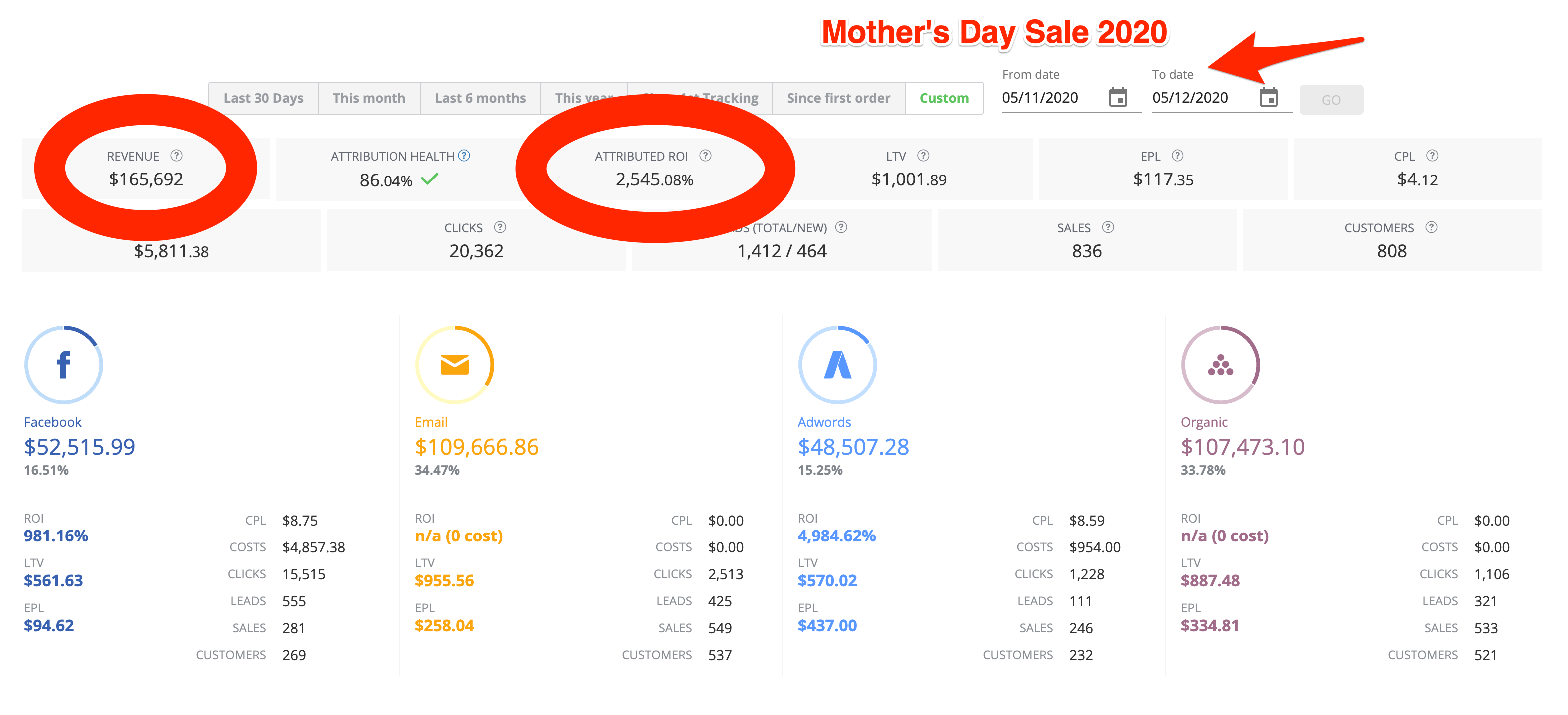Image resolution: width=1568 pixels, height=715 pixels.
Task: Click help icon next to EPL
Action: (1178, 156)
